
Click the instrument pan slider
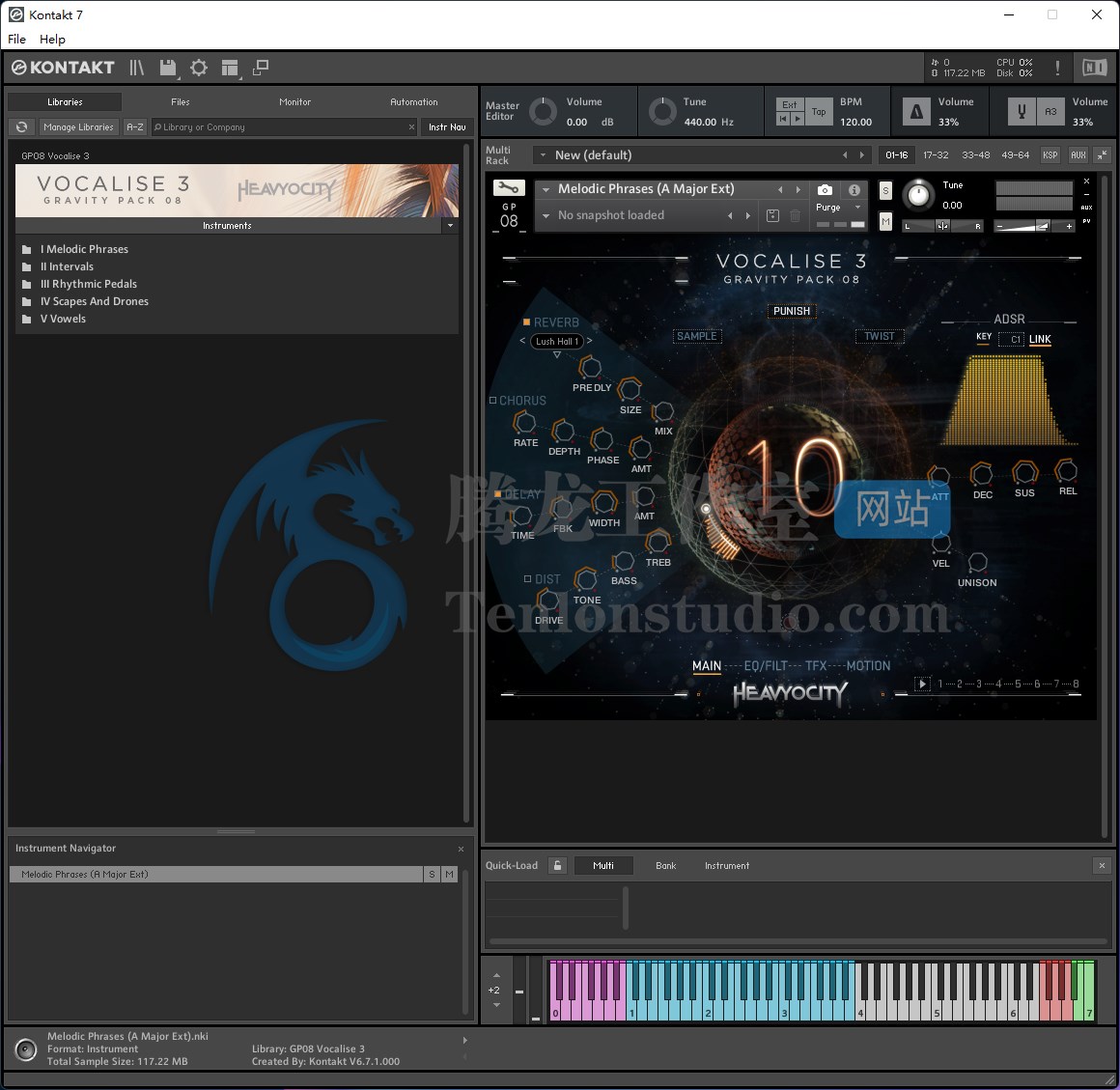943,227
